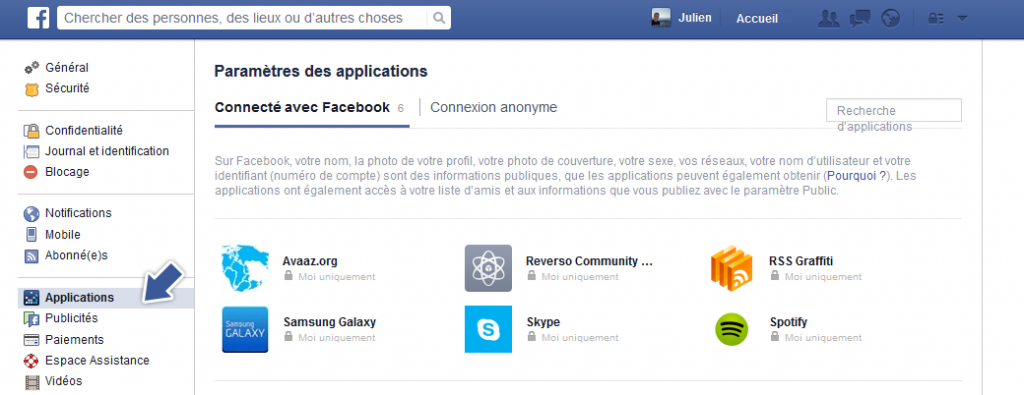Open Confidentialité settings in sidebar
This screenshot has width=1024, height=395.
tap(84, 131)
